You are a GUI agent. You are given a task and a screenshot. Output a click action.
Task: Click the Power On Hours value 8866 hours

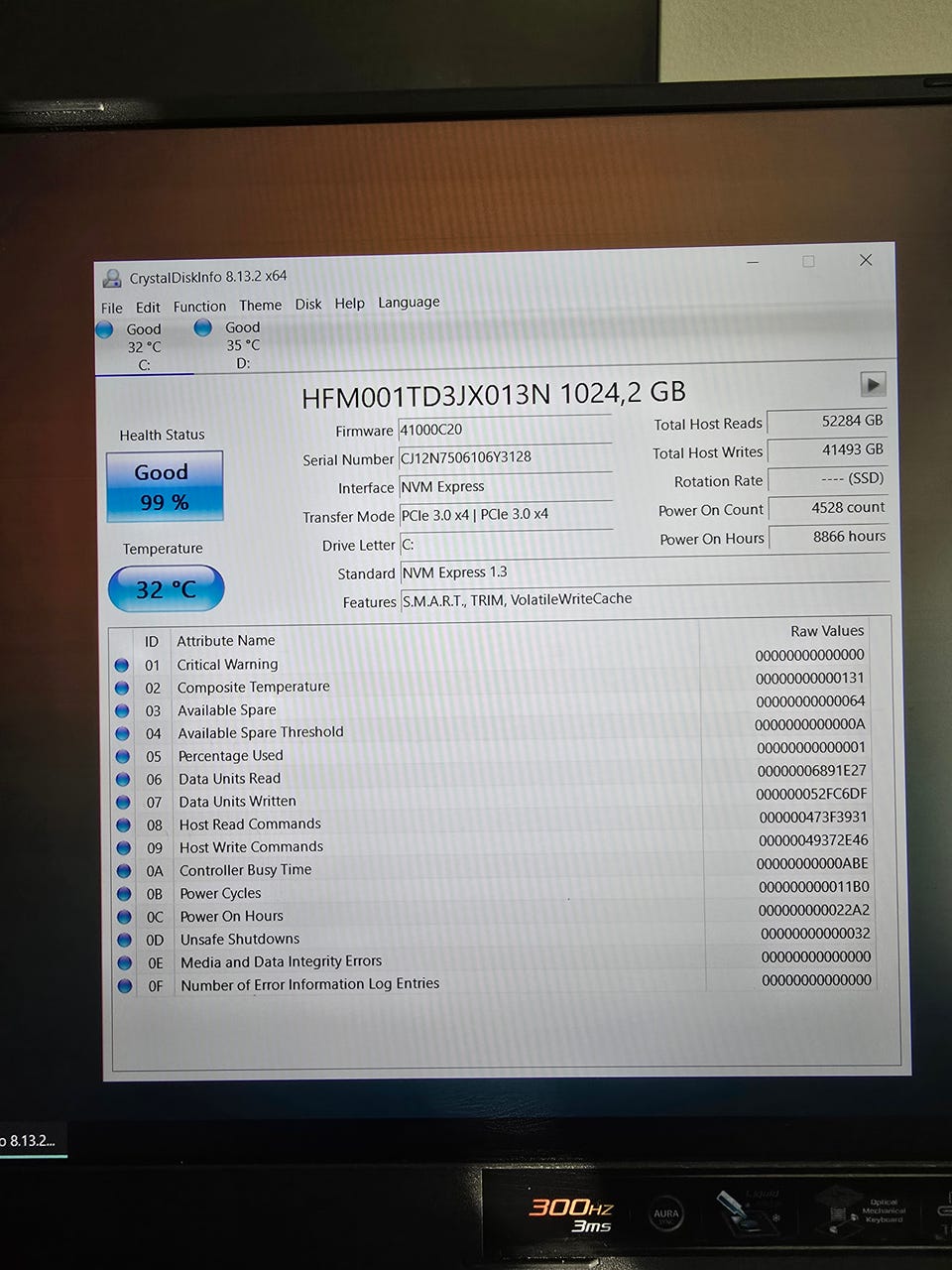(830, 536)
